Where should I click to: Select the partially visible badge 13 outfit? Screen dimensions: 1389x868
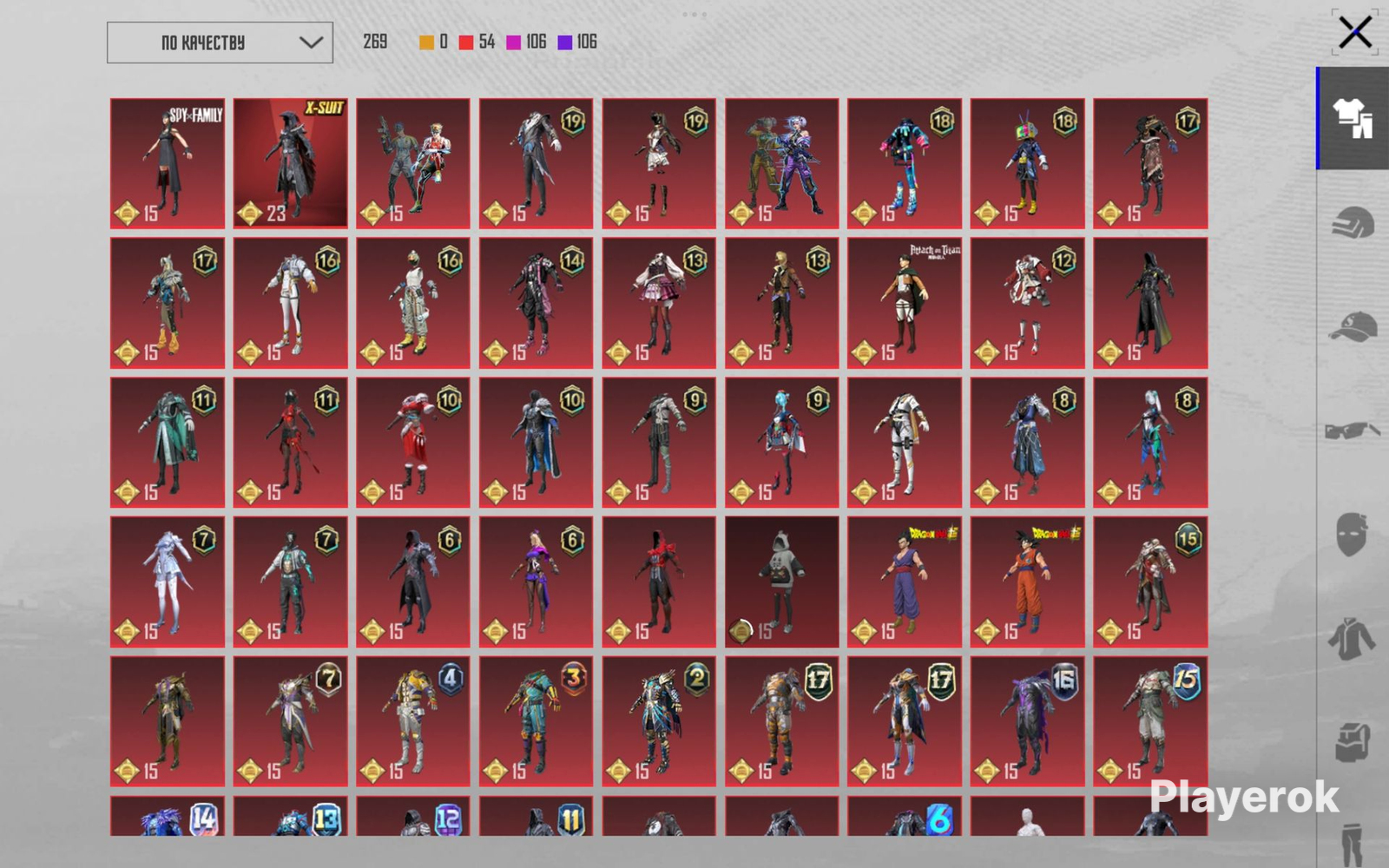coord(291,816)
